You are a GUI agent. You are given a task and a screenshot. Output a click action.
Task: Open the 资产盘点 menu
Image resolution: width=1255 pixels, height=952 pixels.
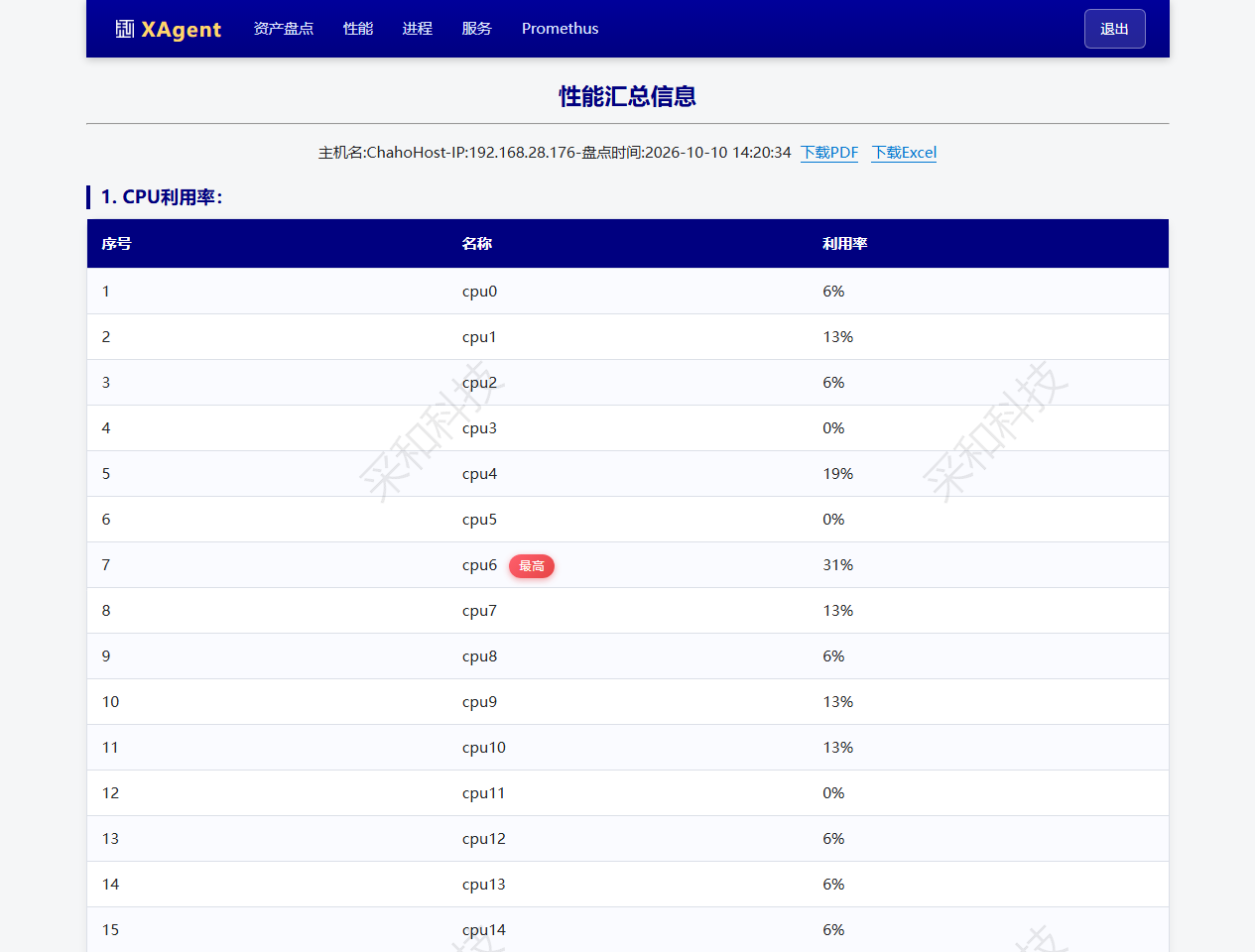tap(284, 29)
